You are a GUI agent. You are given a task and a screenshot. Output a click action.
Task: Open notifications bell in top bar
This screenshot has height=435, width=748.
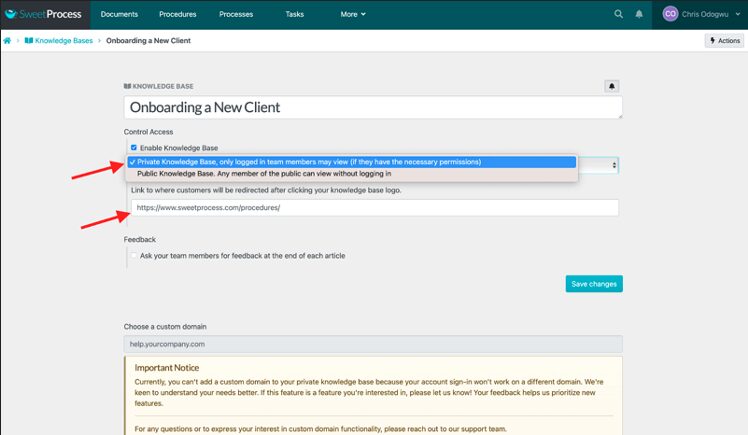click(639, 14)
